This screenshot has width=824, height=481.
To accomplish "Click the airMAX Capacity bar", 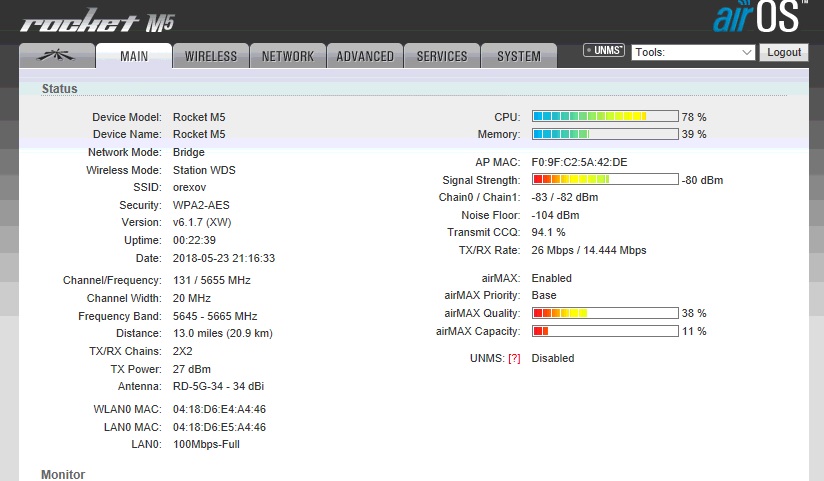I will (x=605, y=331).
